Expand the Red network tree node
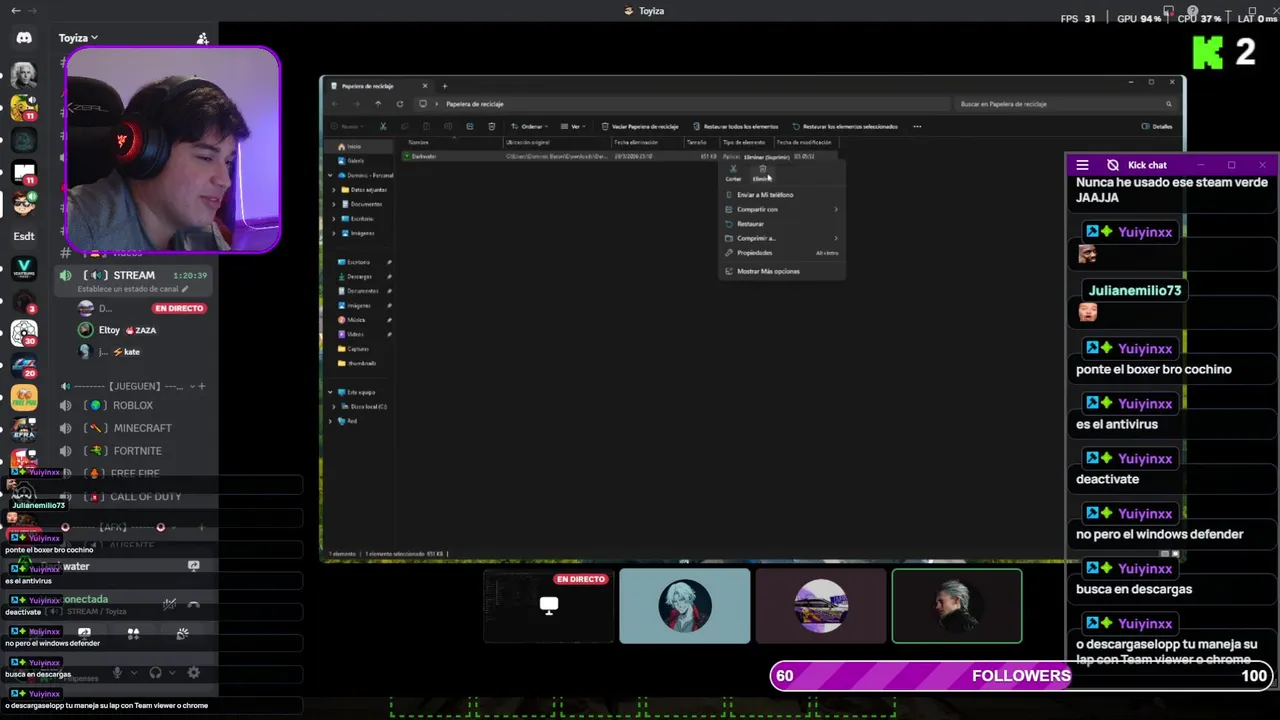The width and height of the screenshot is (1280, 720). 330,421
